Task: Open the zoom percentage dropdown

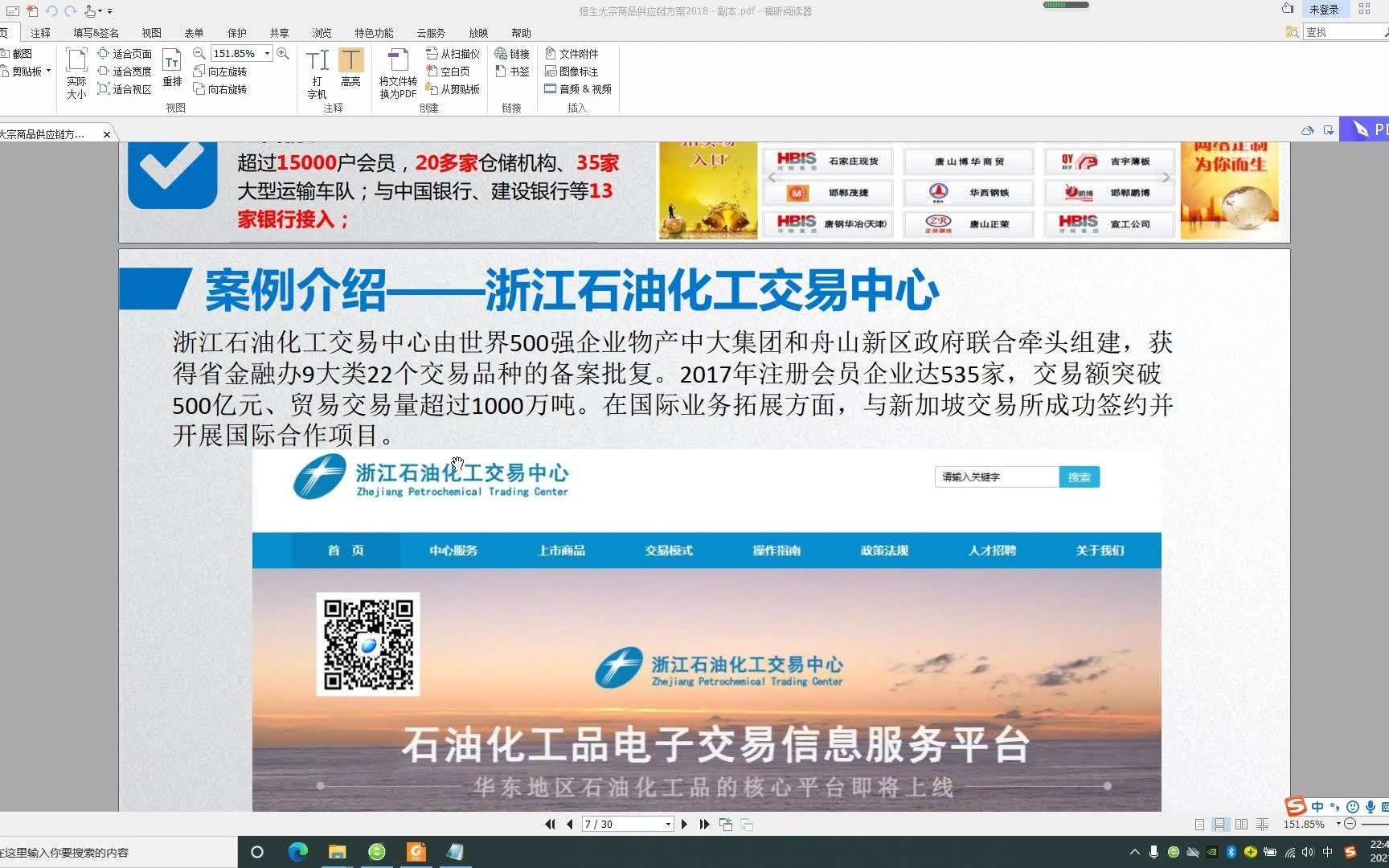Action: coord(265,53)
